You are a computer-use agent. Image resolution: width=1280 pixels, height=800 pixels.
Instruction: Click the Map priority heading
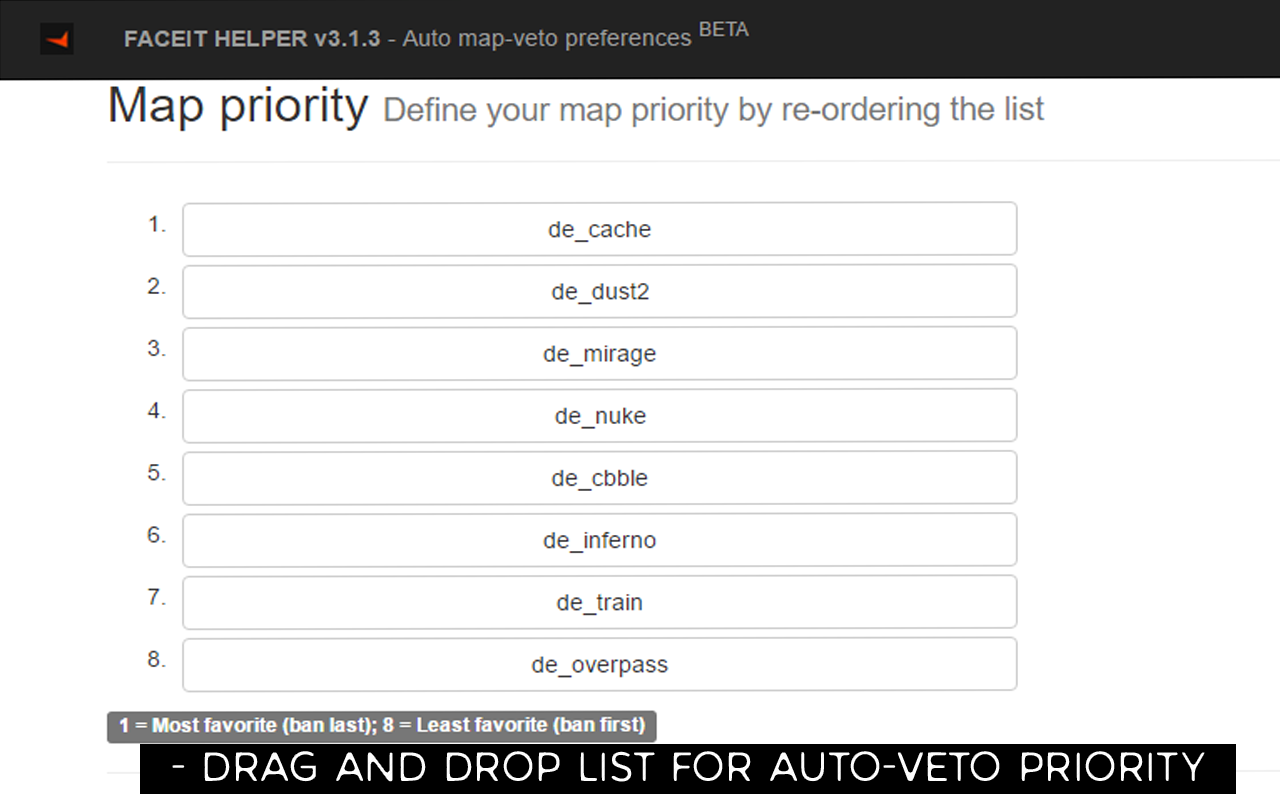pyautogui.click(x=238, y=105)
